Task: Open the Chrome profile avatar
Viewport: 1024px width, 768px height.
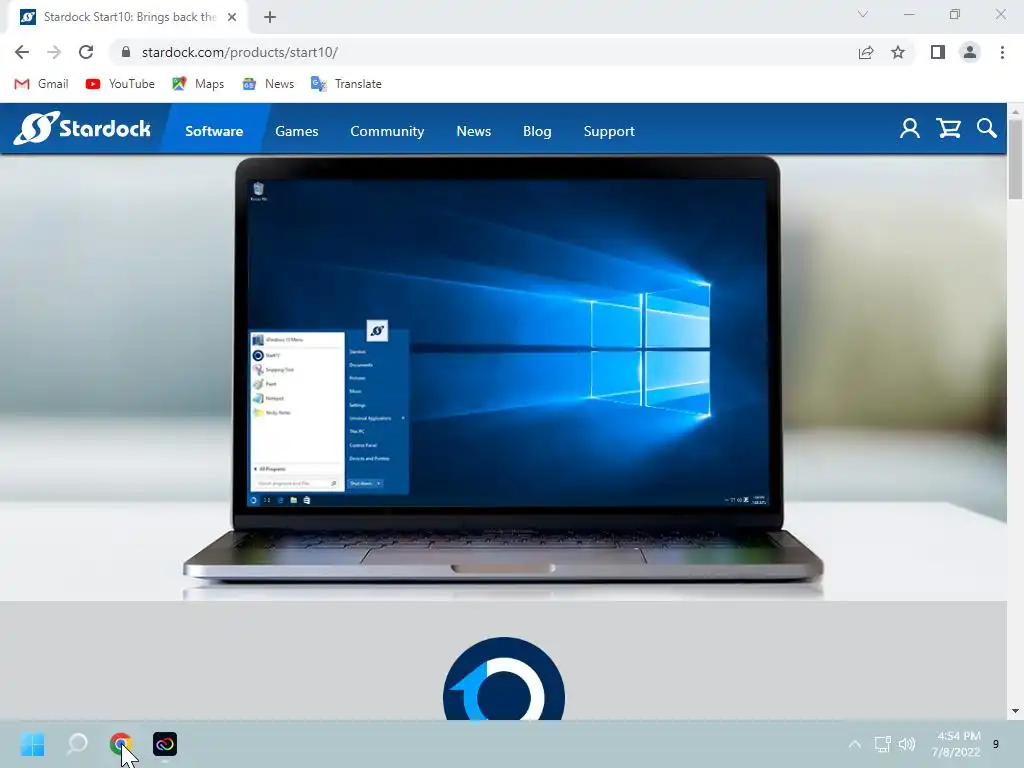Action: coord(970,52)
